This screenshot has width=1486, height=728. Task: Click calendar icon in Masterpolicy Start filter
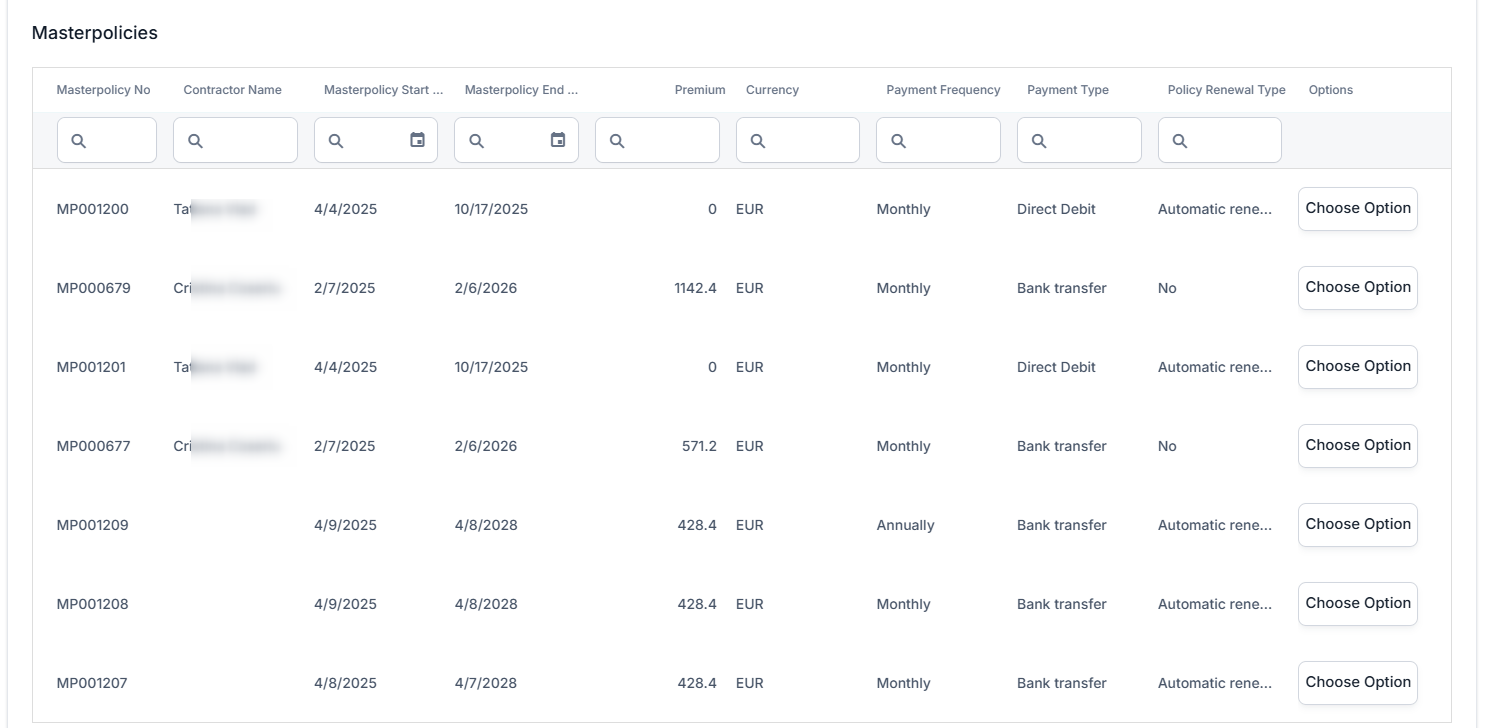pyautogui.click(x=417, y=140)
